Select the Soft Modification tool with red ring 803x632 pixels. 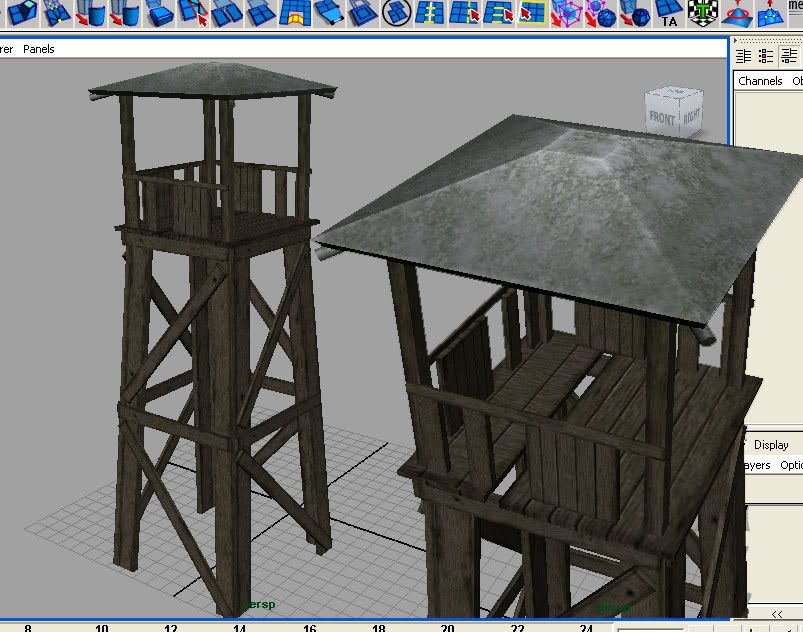pyautogui.click(x=736, y=13)
